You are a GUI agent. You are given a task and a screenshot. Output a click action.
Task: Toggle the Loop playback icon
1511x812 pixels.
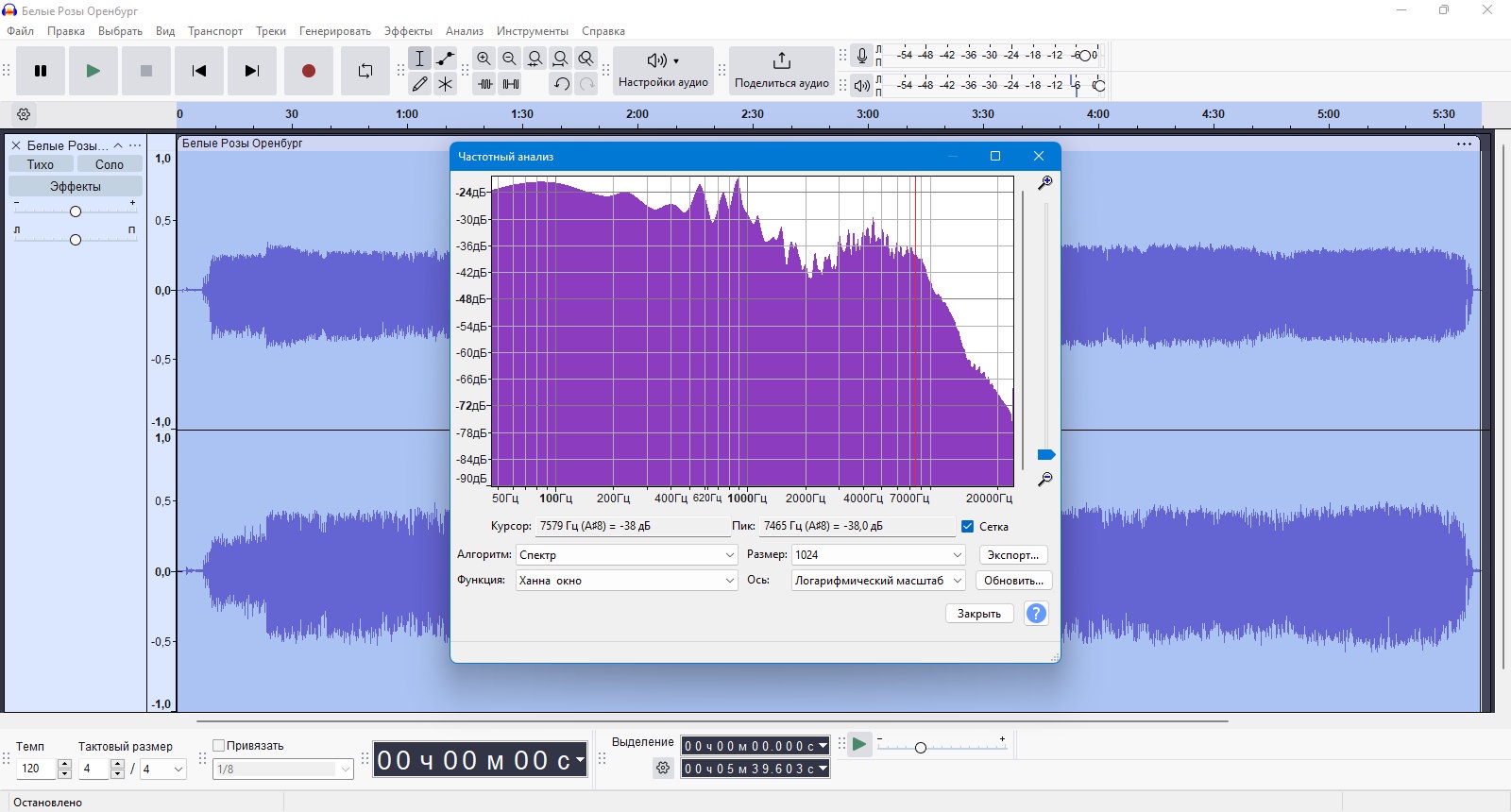[365, 71]
